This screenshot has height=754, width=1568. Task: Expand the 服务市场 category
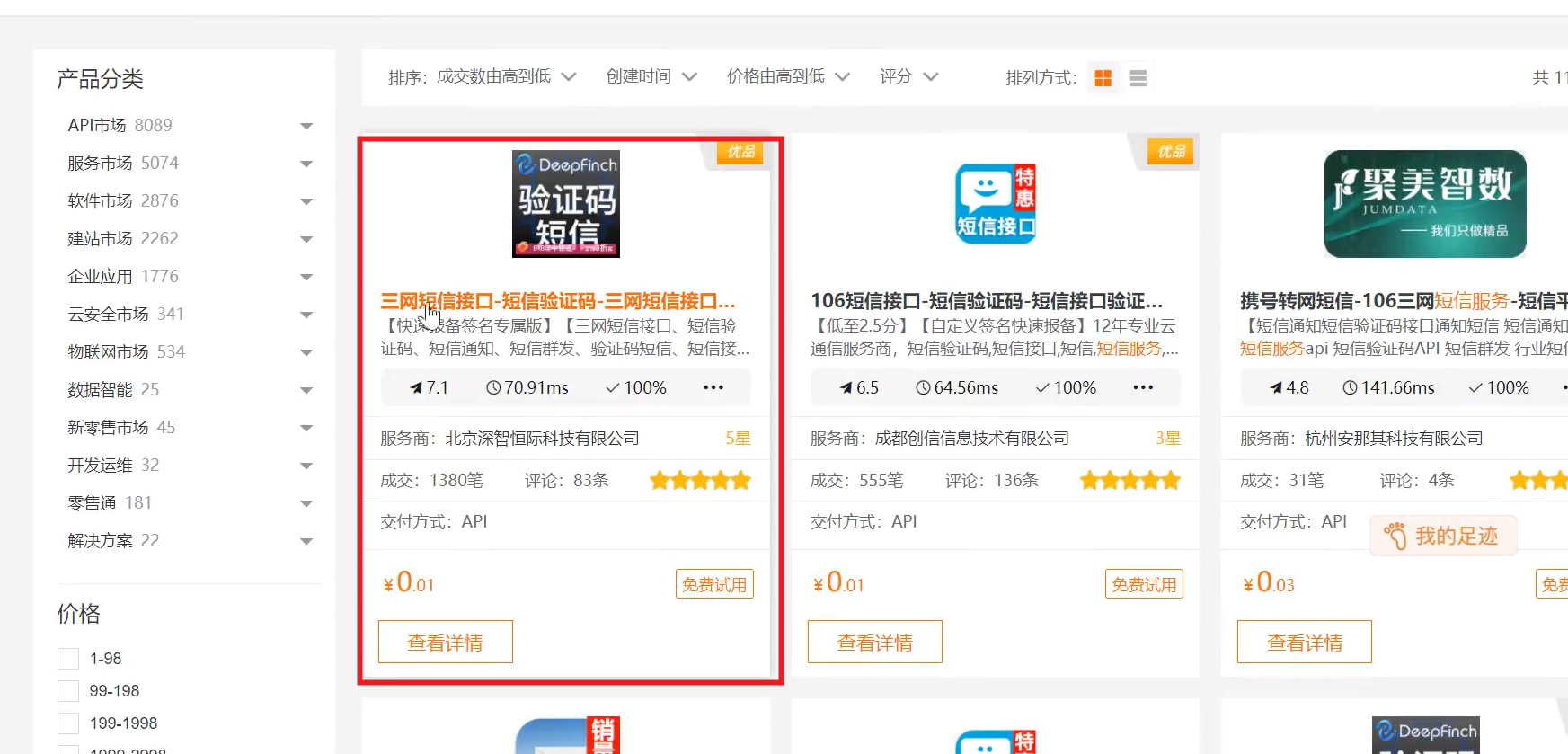[x=306, y=164]
